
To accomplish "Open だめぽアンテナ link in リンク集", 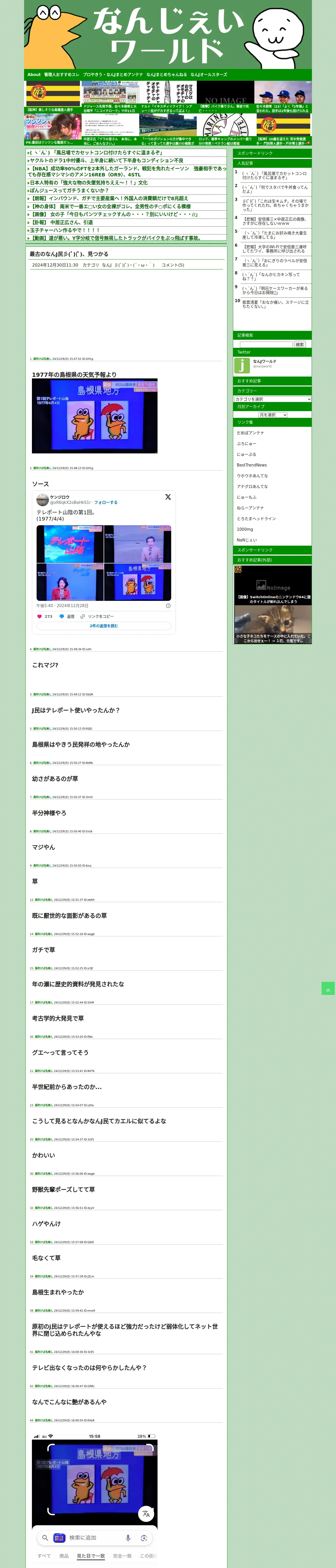I will pos(251,433).
